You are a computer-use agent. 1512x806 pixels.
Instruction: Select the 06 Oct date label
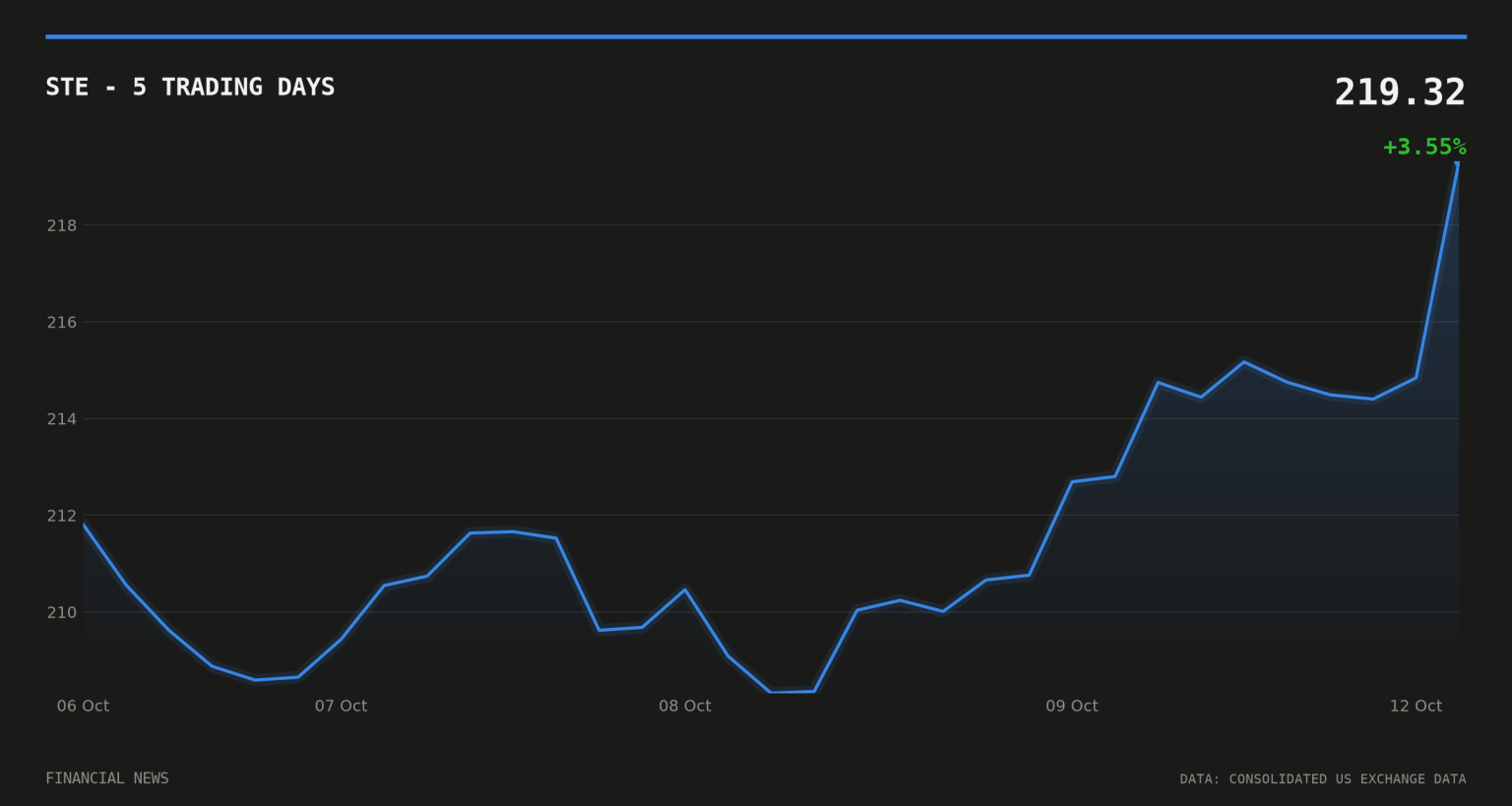coord(83,706)
